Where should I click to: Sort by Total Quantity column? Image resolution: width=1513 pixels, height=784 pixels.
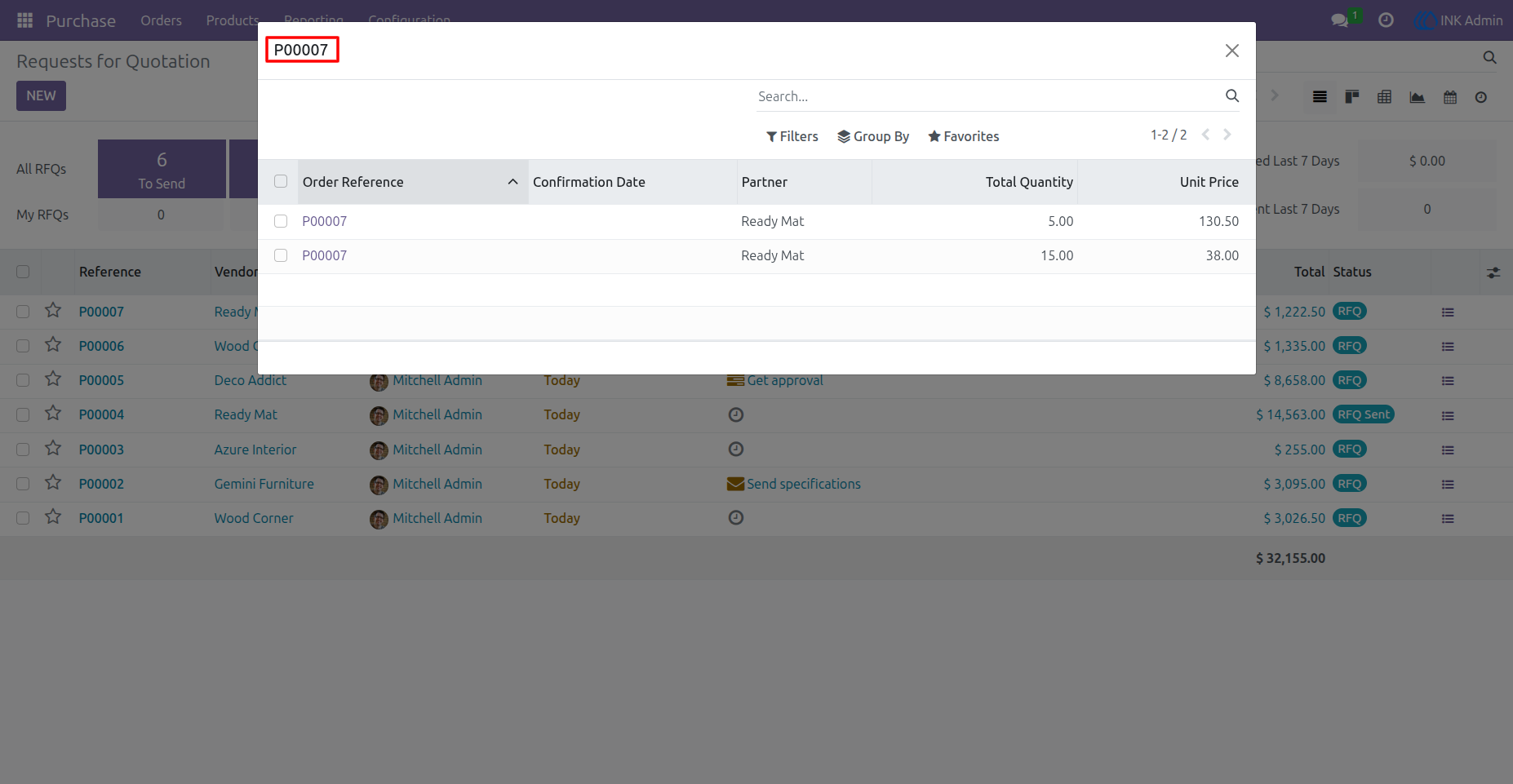coord(974,182)
